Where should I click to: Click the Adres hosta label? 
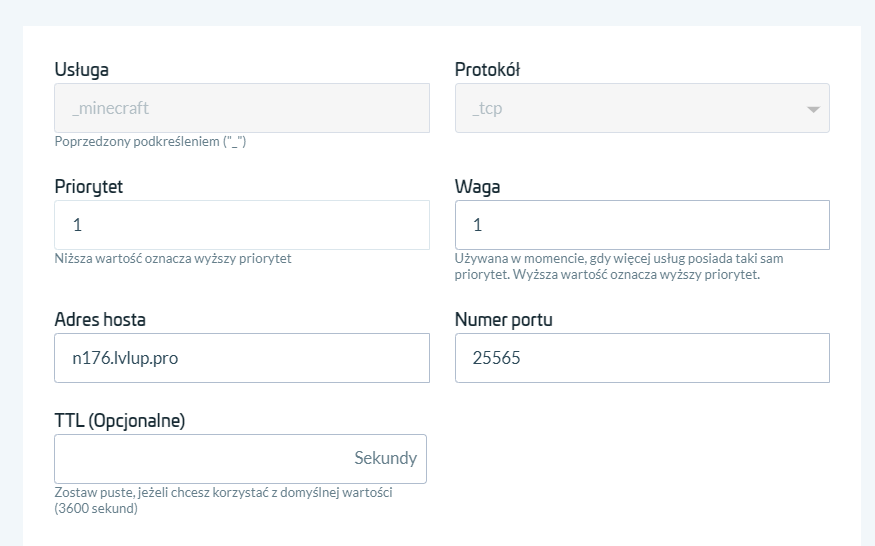(x=100, y=320)
